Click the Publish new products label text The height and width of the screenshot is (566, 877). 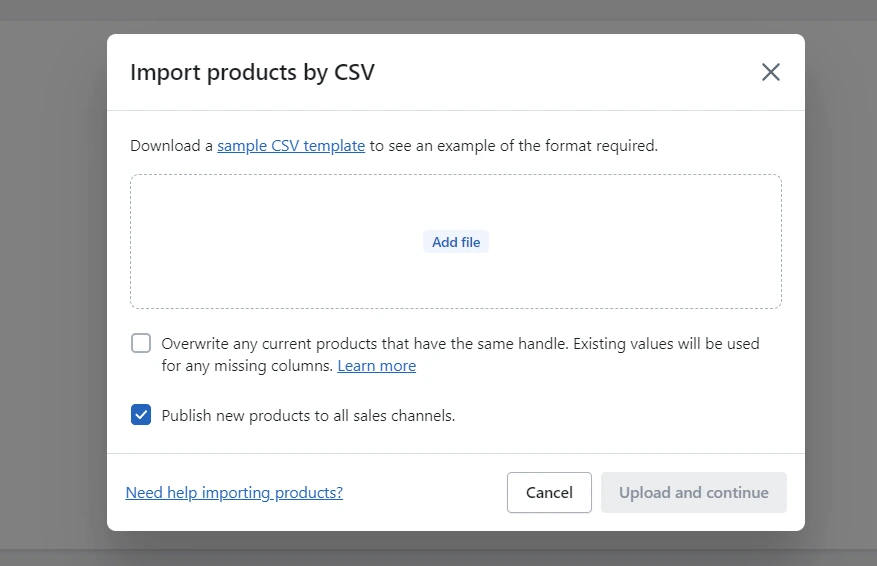308,416
